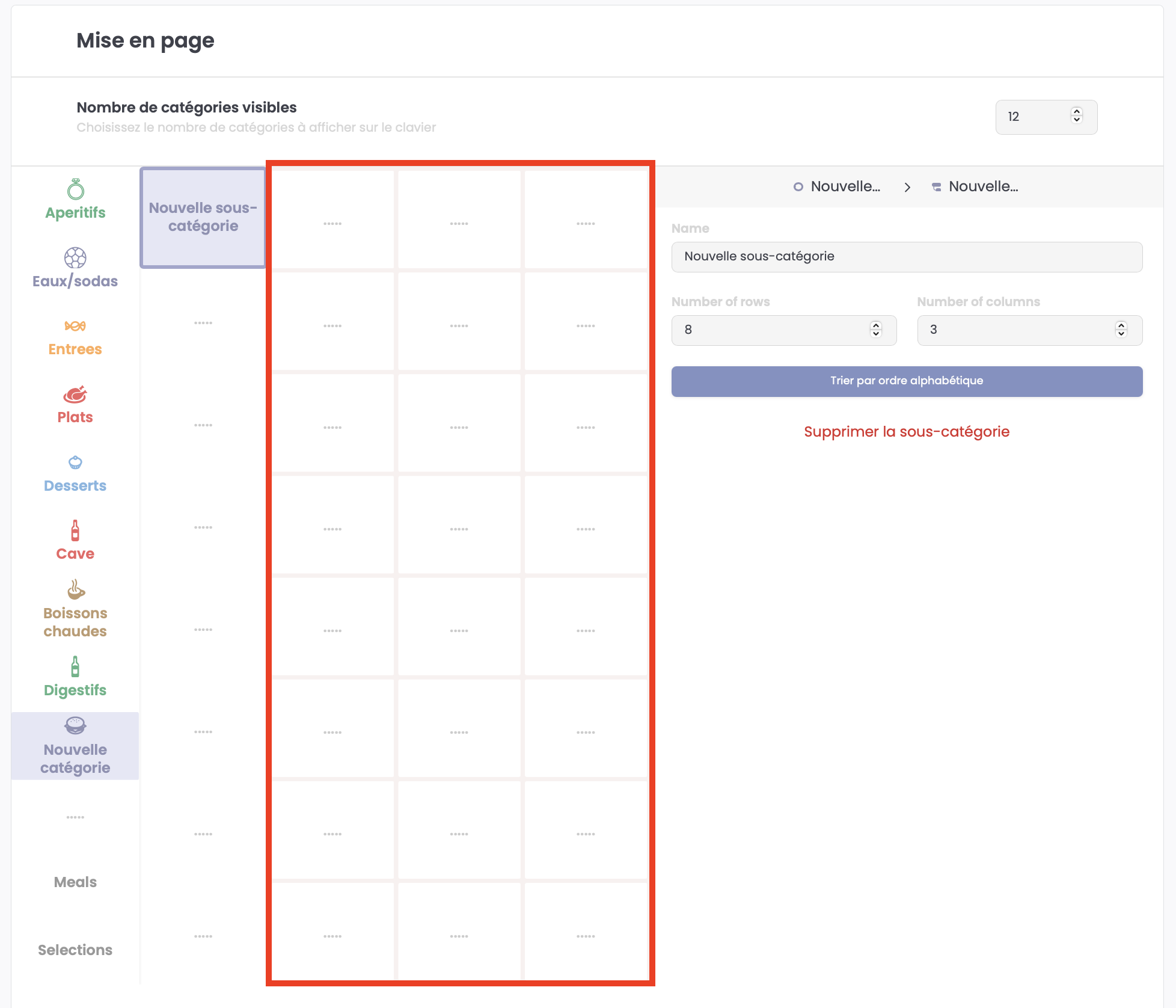Open the Meals category

pos(75,882)
